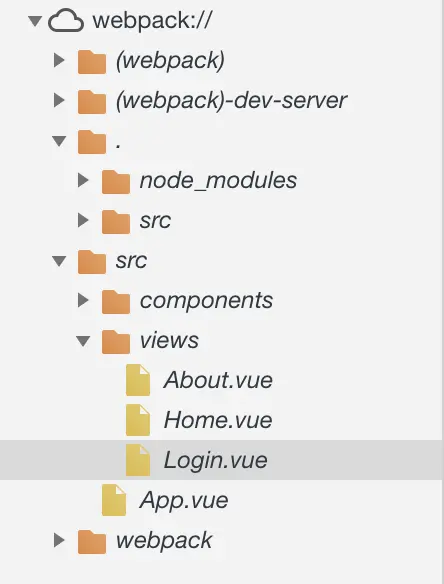Screen dimensions: 444x584
Task: Expand the (webpack) folder arrow
Action: (x=60, y=60)
